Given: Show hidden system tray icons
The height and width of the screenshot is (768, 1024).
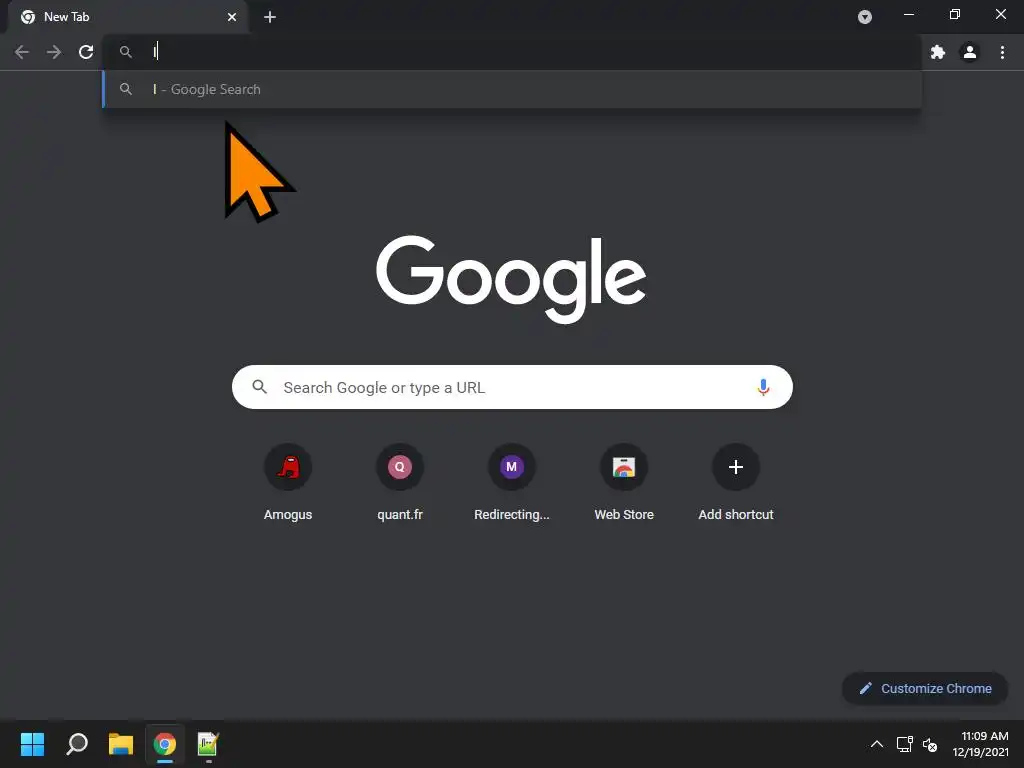Looking at the screenshot, I should tap(877, 744).
